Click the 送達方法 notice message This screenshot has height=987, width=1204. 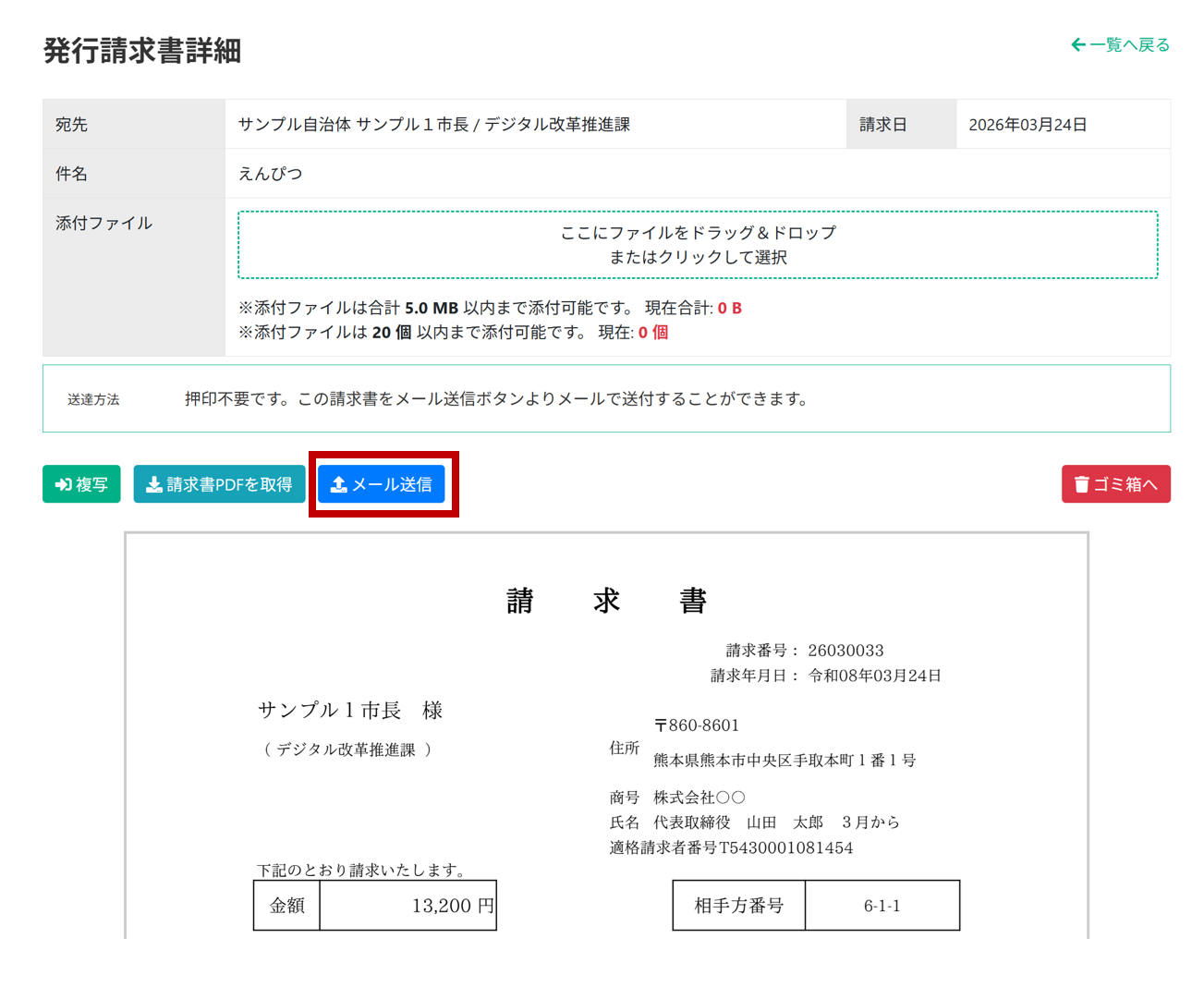[496, 399]
